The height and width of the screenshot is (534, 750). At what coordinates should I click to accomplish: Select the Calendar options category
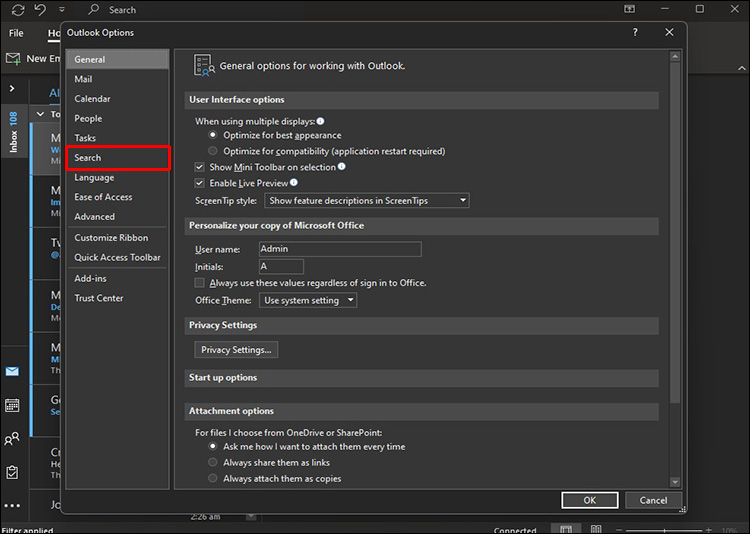pos(117,99)
